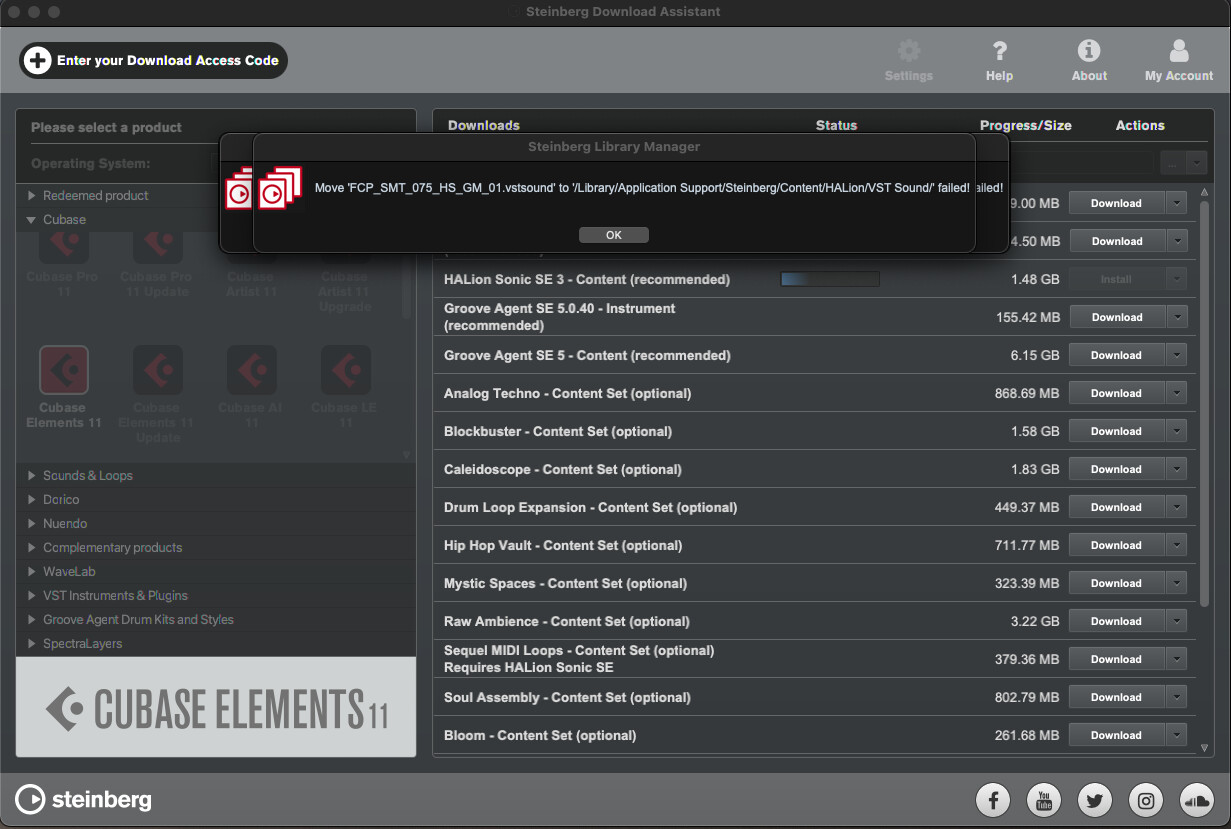Screen dimensions: 1231x829
Task: Download Blockbuster Content Set
Action: pyautogui.click(x=1117, y=431)
